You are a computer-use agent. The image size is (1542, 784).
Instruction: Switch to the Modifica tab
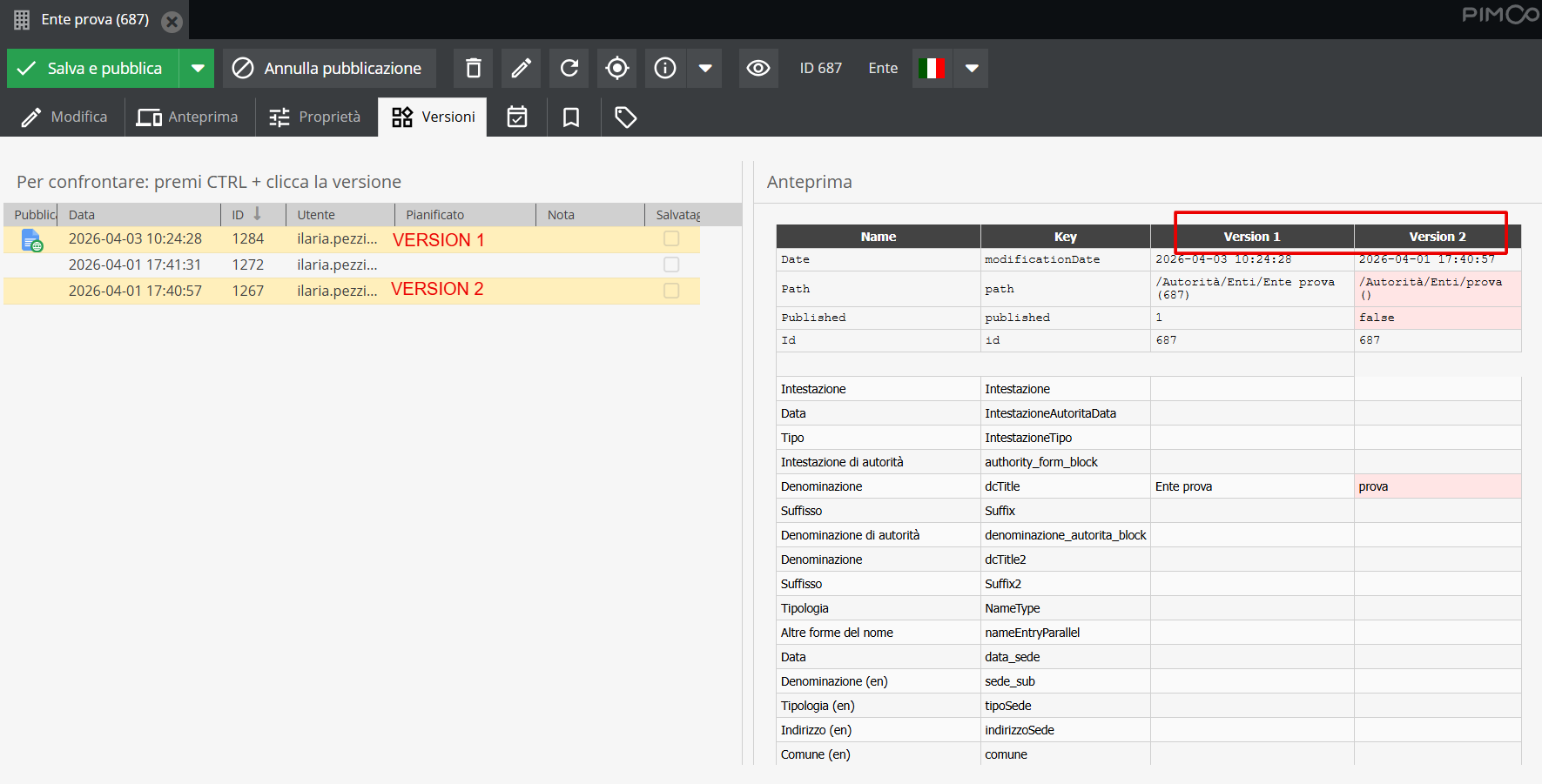click(64, 117)
